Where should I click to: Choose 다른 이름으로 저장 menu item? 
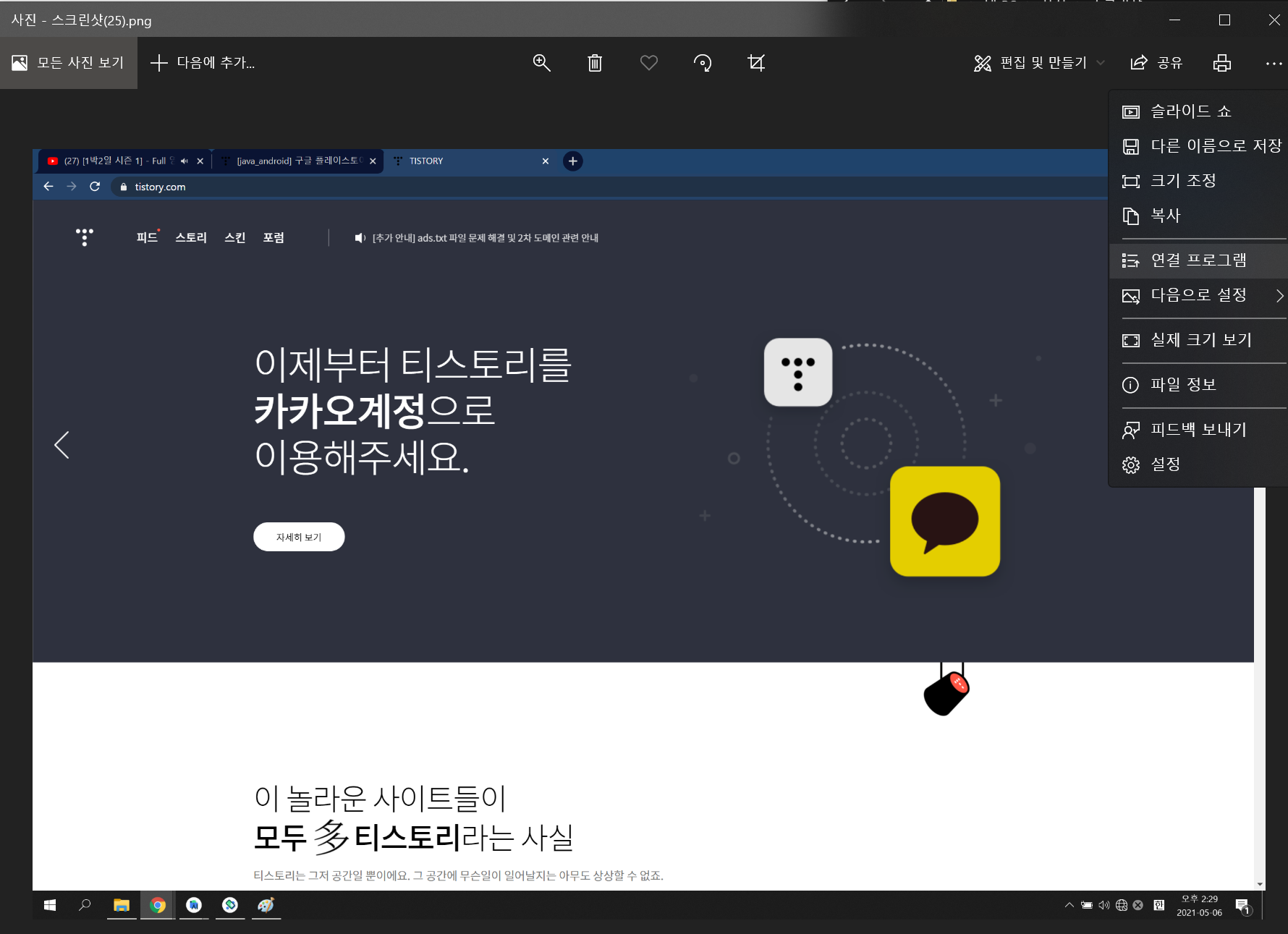(x=1198, y=146)
